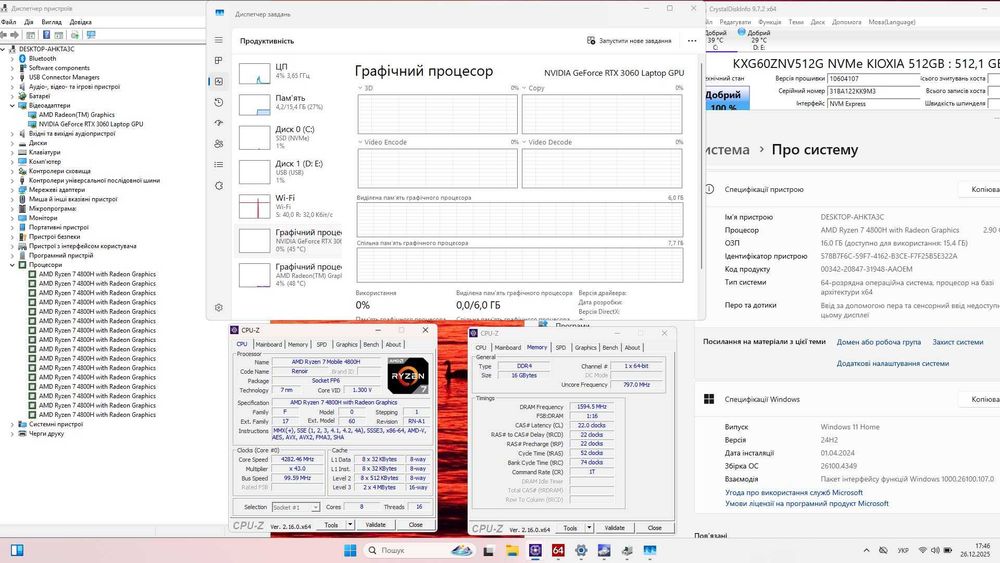Open File Explorer from the taskbar
The width and height of the screenshot is (1000, 563).
512,550
